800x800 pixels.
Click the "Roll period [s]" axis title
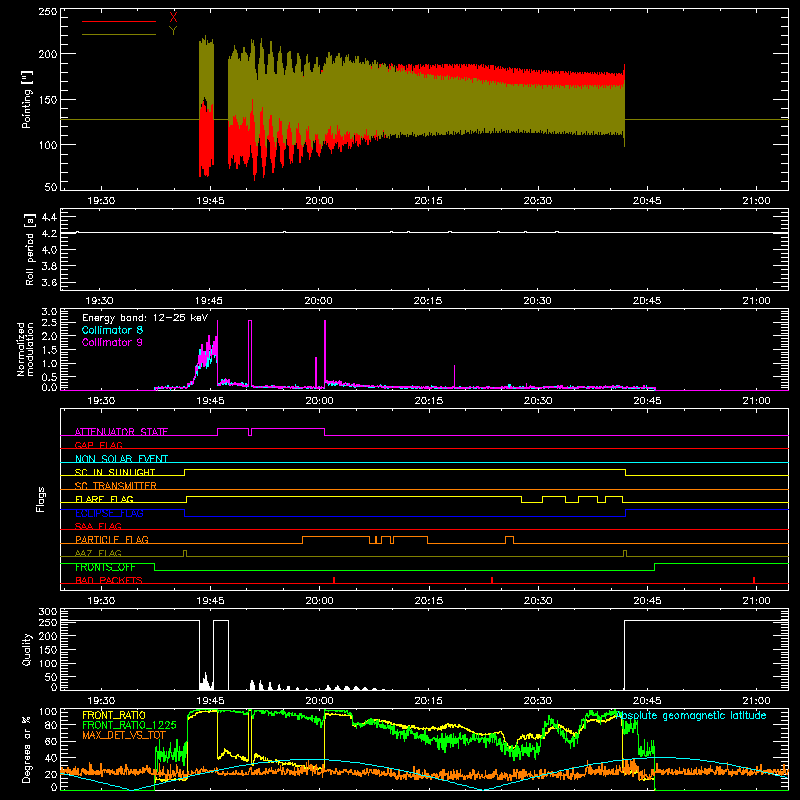[x=29, y=249]
